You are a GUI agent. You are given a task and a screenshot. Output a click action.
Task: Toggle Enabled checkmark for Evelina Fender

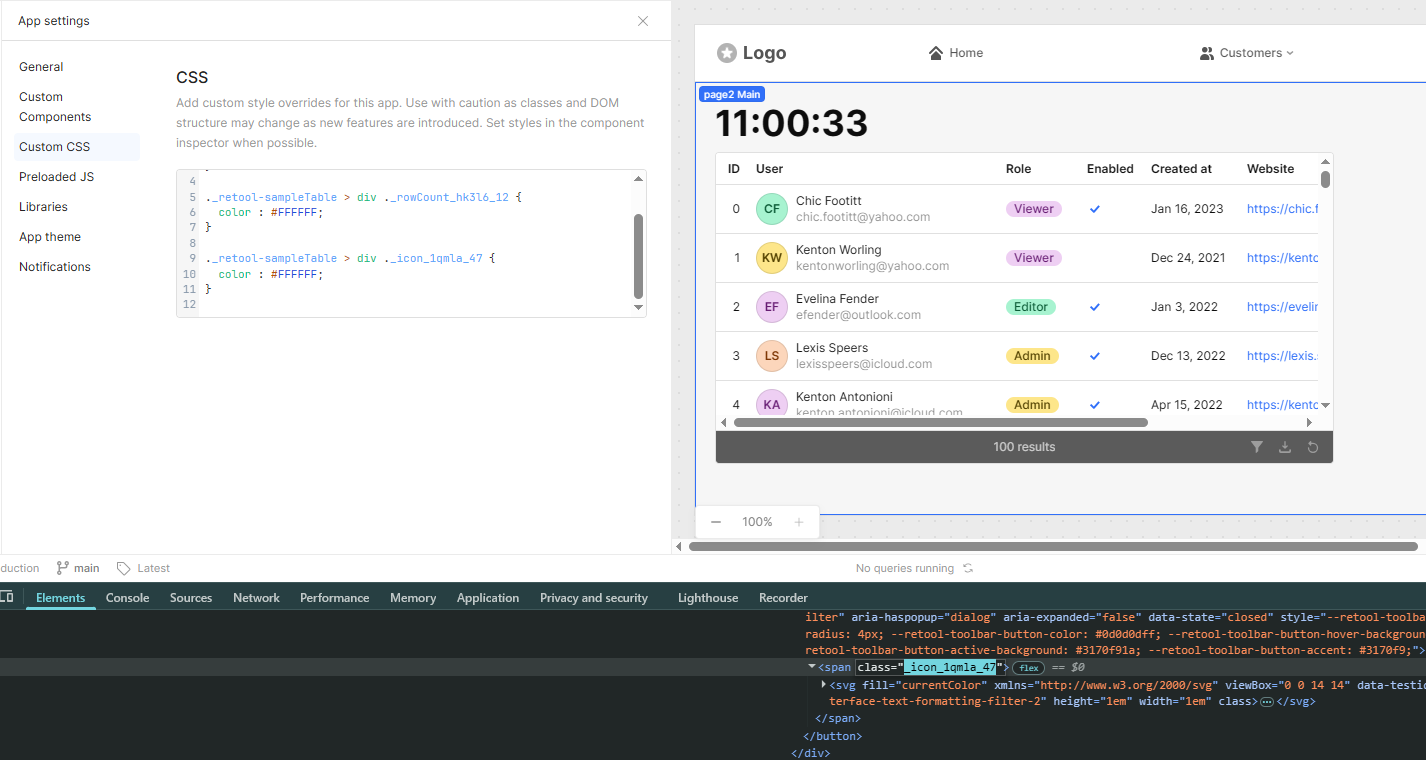[x=1095, y=307]
